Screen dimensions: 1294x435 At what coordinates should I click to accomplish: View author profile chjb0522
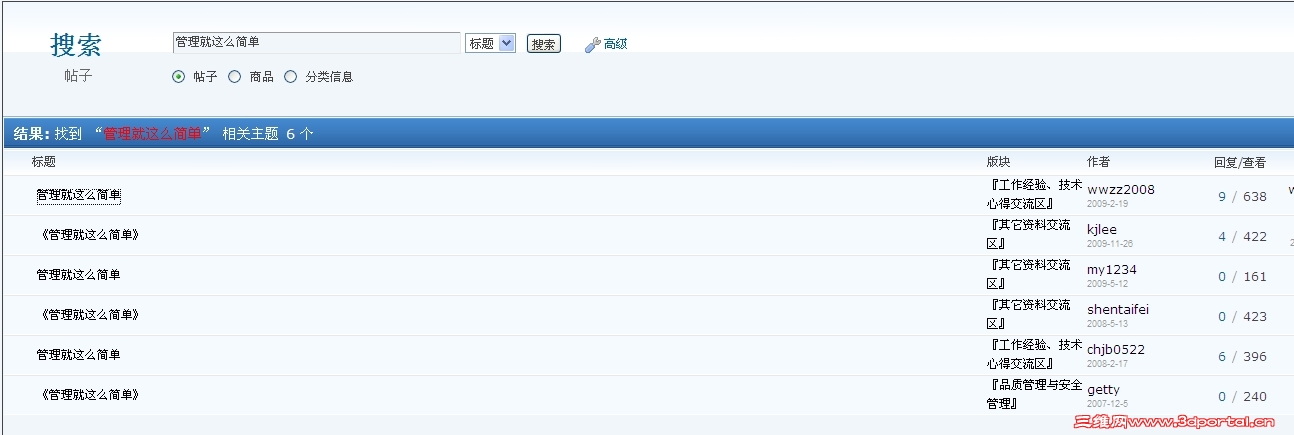point(1116,350)
